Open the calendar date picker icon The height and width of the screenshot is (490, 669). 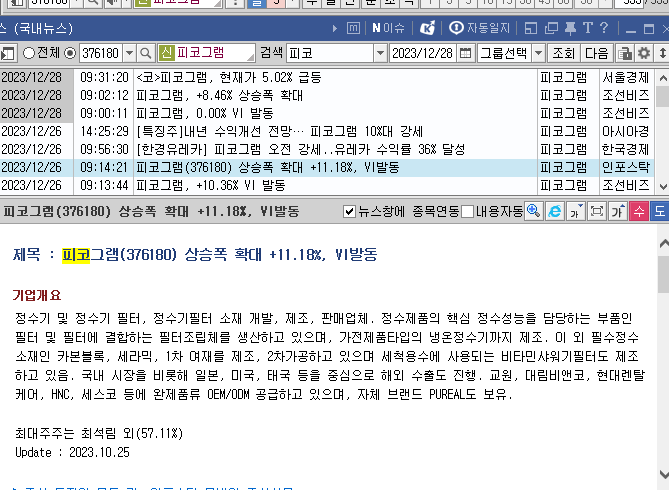point(465,53)
